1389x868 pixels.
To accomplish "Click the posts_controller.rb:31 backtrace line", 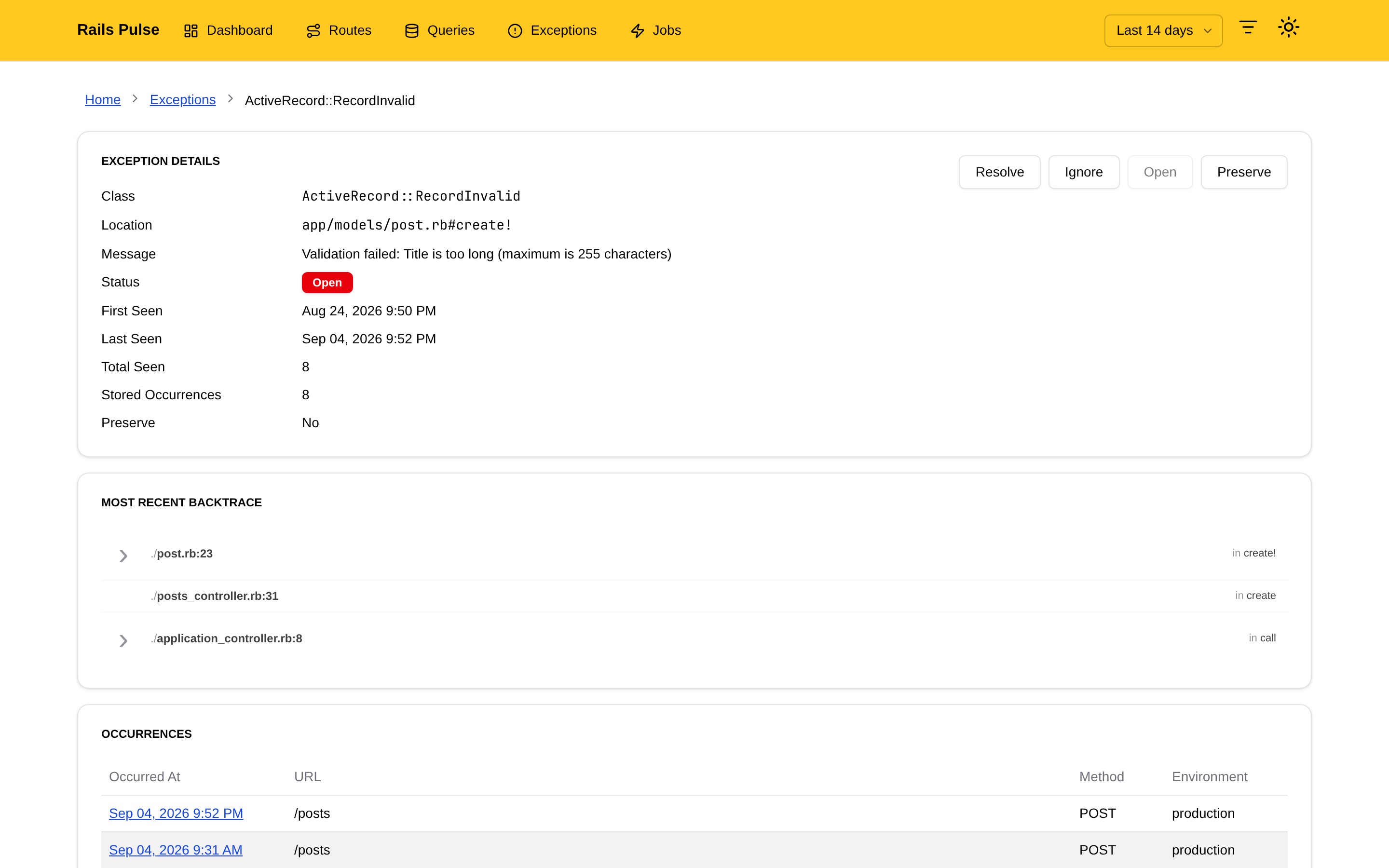I will [x=215, y=596].
